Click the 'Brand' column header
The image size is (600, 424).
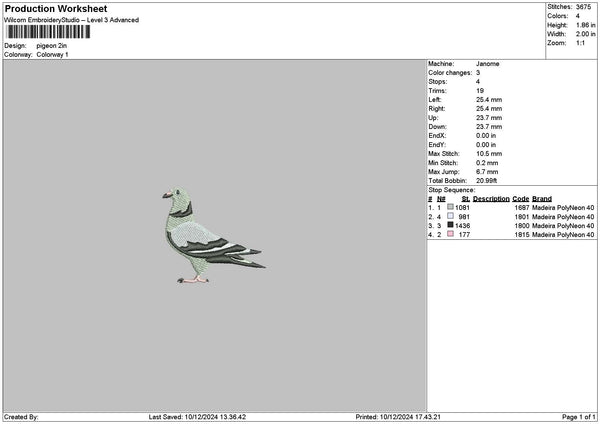coord(542,199)
